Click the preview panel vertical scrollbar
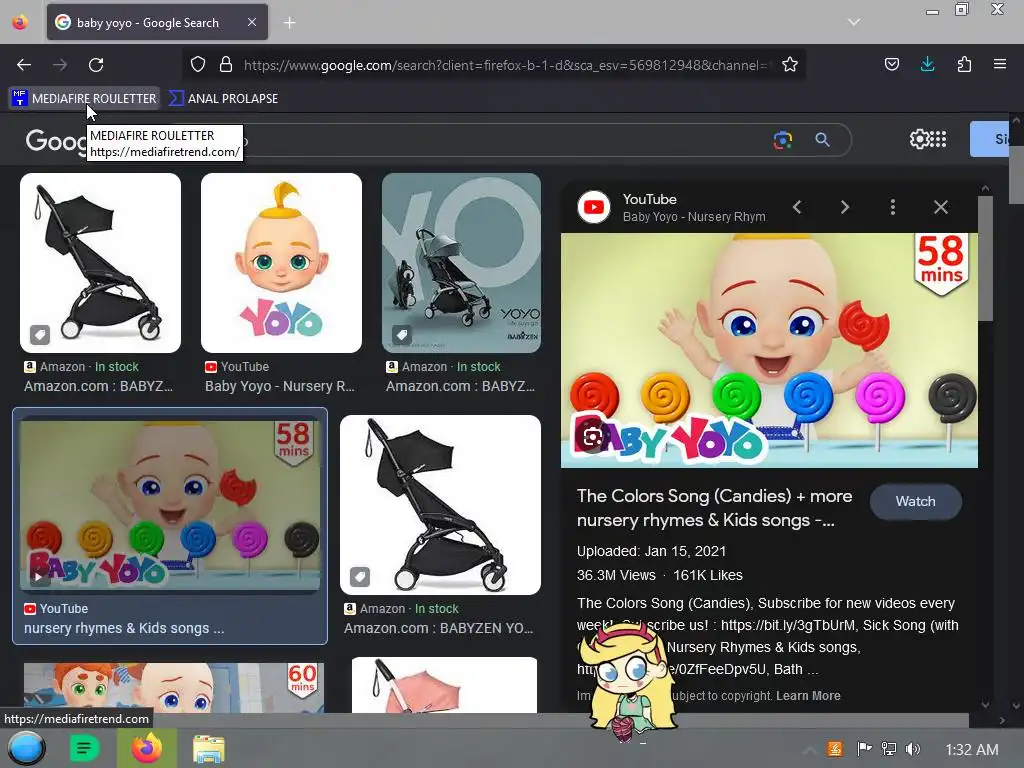1024x768 pixels. coord(985,259)
